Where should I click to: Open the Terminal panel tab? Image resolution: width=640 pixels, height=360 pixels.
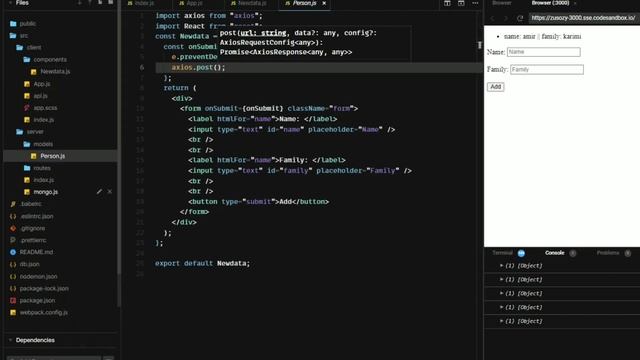pos(502,253)
